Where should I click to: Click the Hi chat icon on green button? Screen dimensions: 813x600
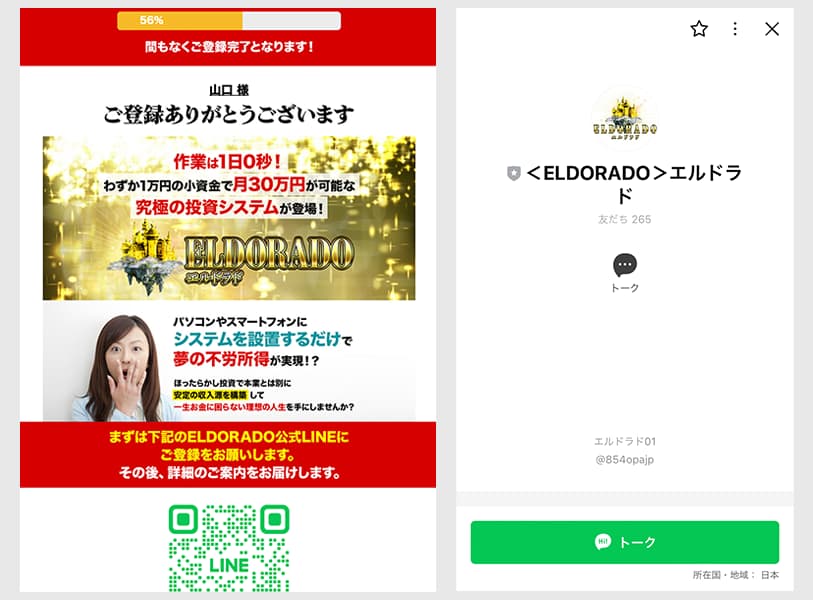602,542
